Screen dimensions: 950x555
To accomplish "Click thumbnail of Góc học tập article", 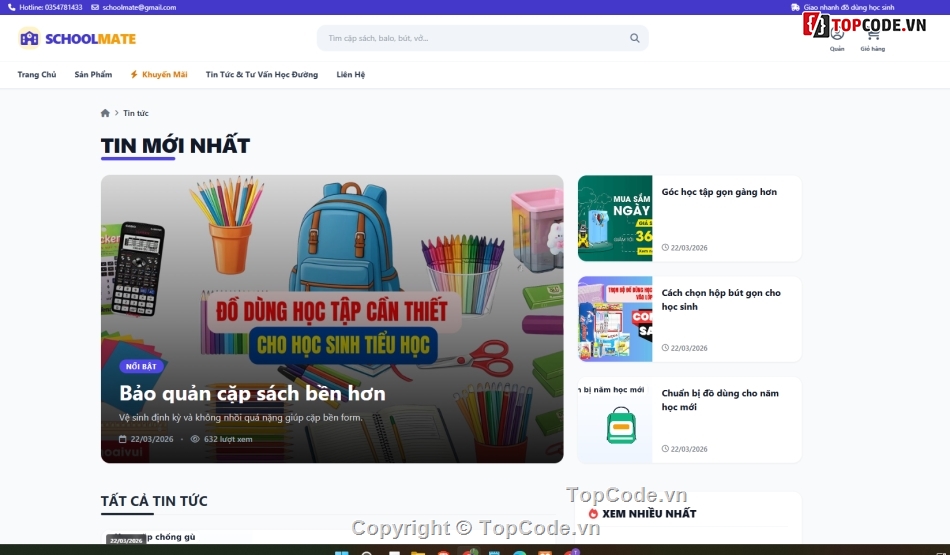I will [x=615, y=219].
